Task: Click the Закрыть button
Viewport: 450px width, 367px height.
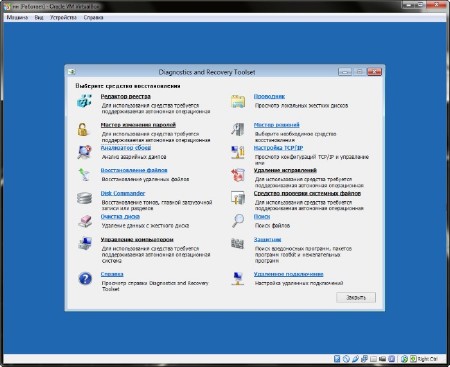Action: point(356,297)
